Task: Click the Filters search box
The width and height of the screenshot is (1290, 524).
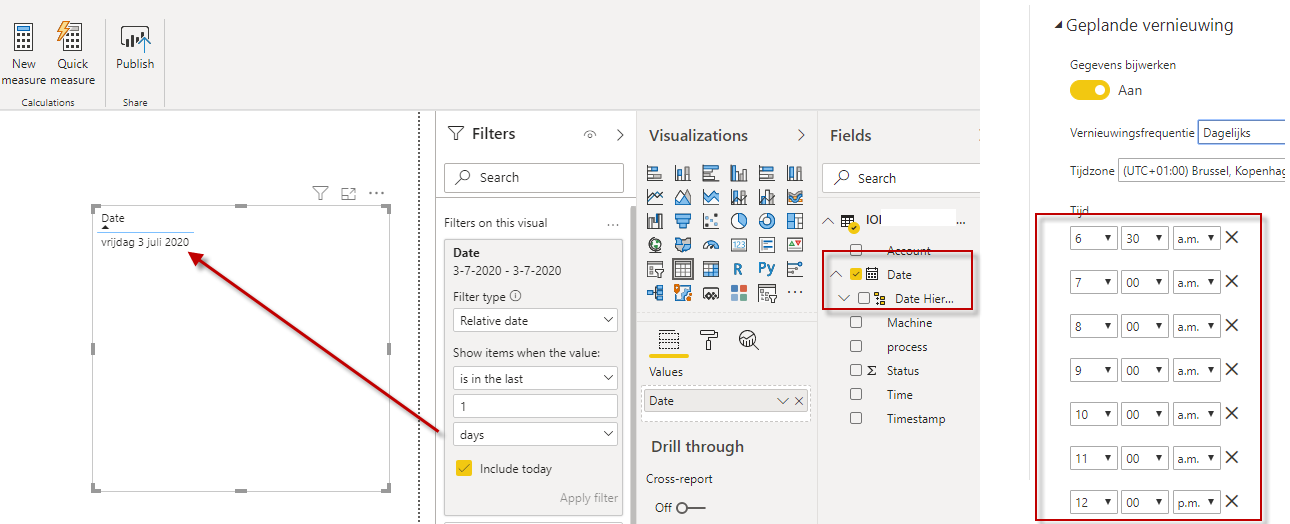Action: (534, 177)
